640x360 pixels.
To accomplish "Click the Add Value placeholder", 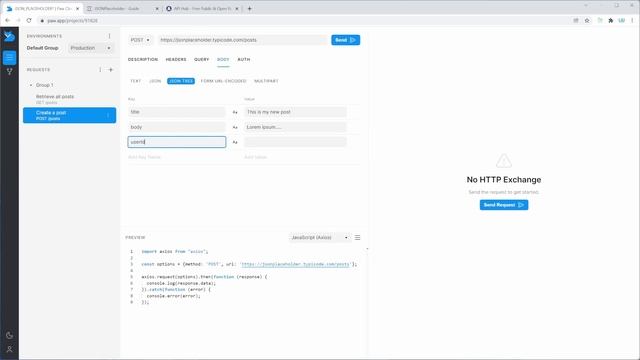I will 256,157.
